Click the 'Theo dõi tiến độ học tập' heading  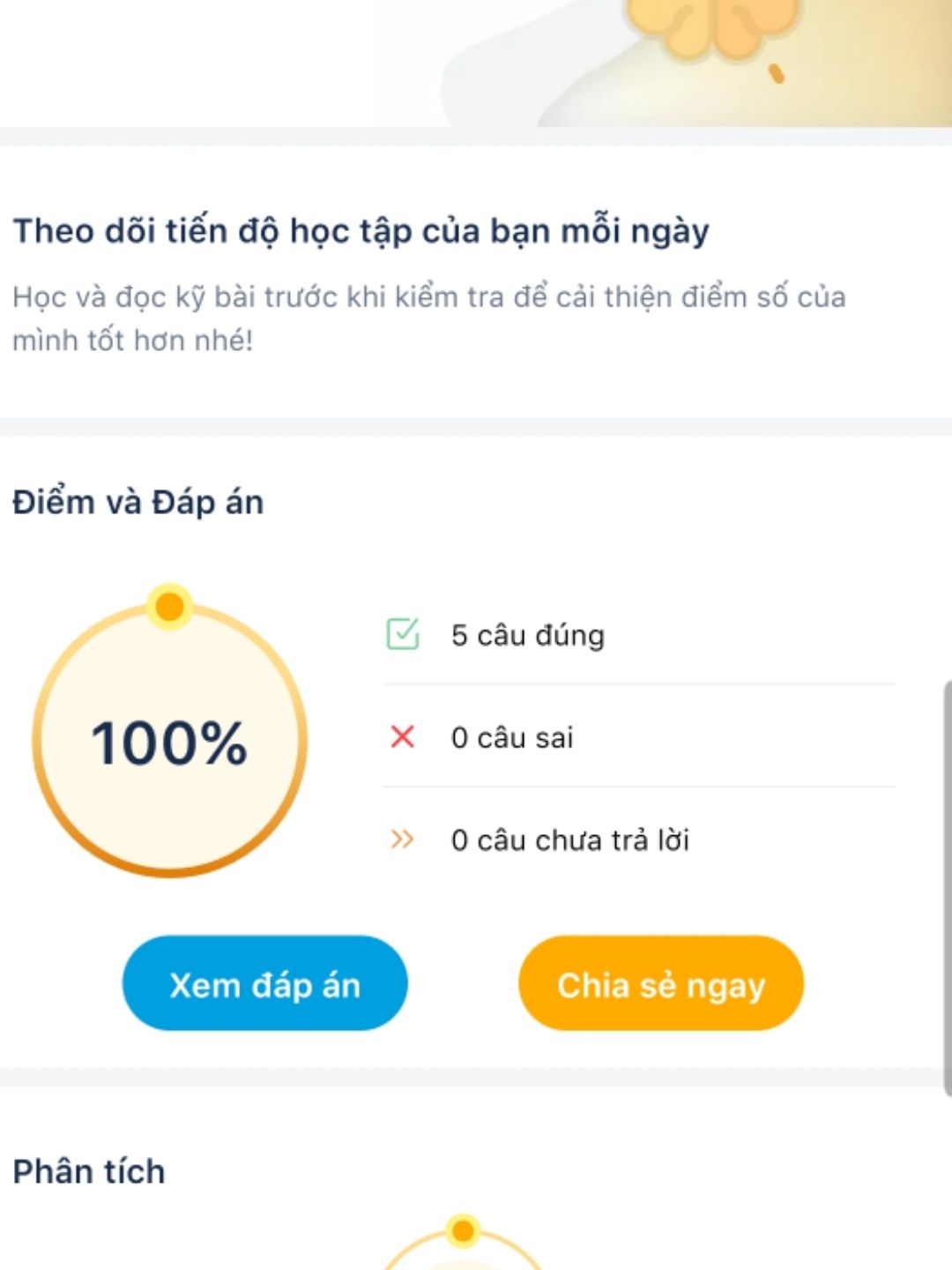[361, 231]
